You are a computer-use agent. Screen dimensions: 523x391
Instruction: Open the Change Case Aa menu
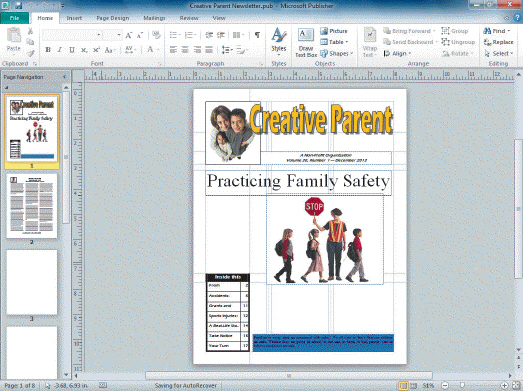[109, 50]
